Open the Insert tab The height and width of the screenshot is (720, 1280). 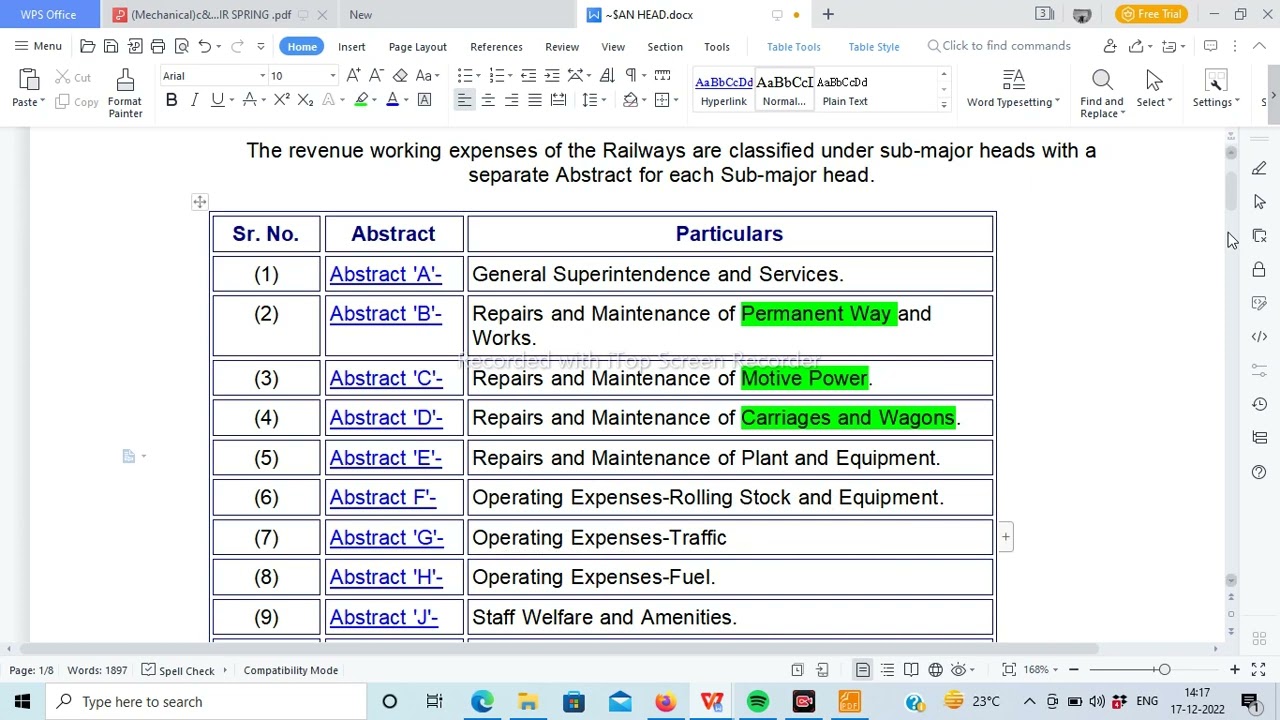tap(351, 46)
